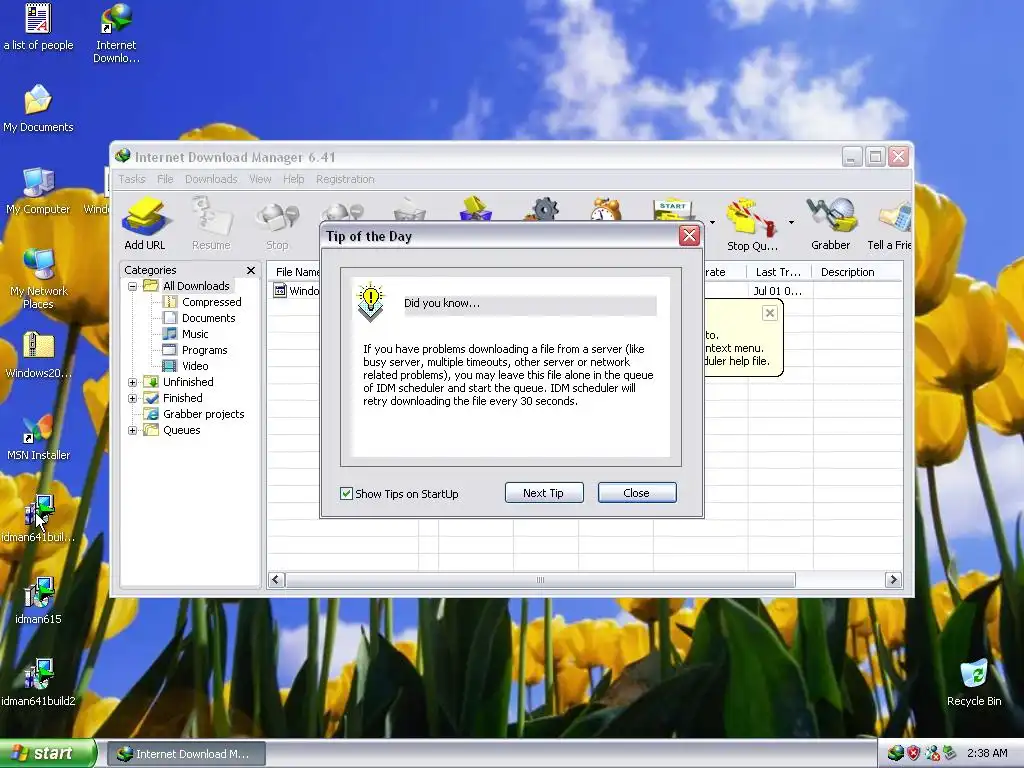This screenshot has width=1024, height=768.
Task: Click the MSN Messenger tray icon
Action: tap(932, 753)
